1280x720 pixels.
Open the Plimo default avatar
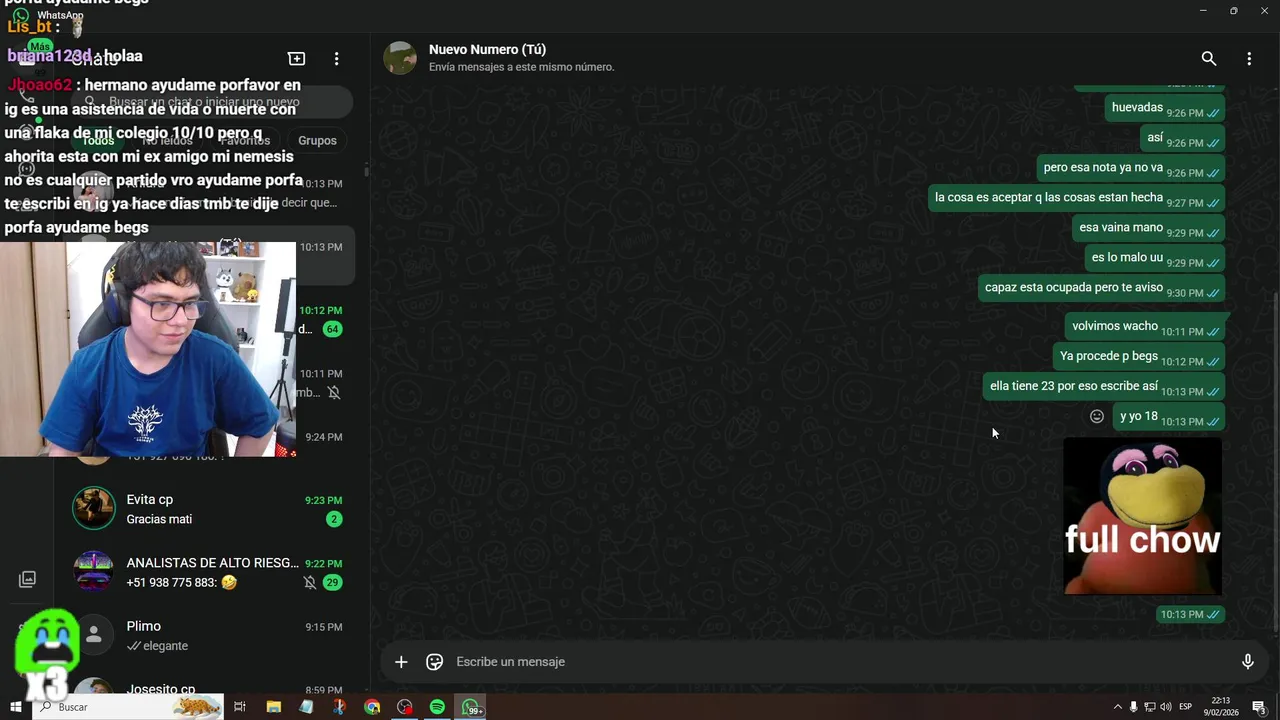(93, 635)
